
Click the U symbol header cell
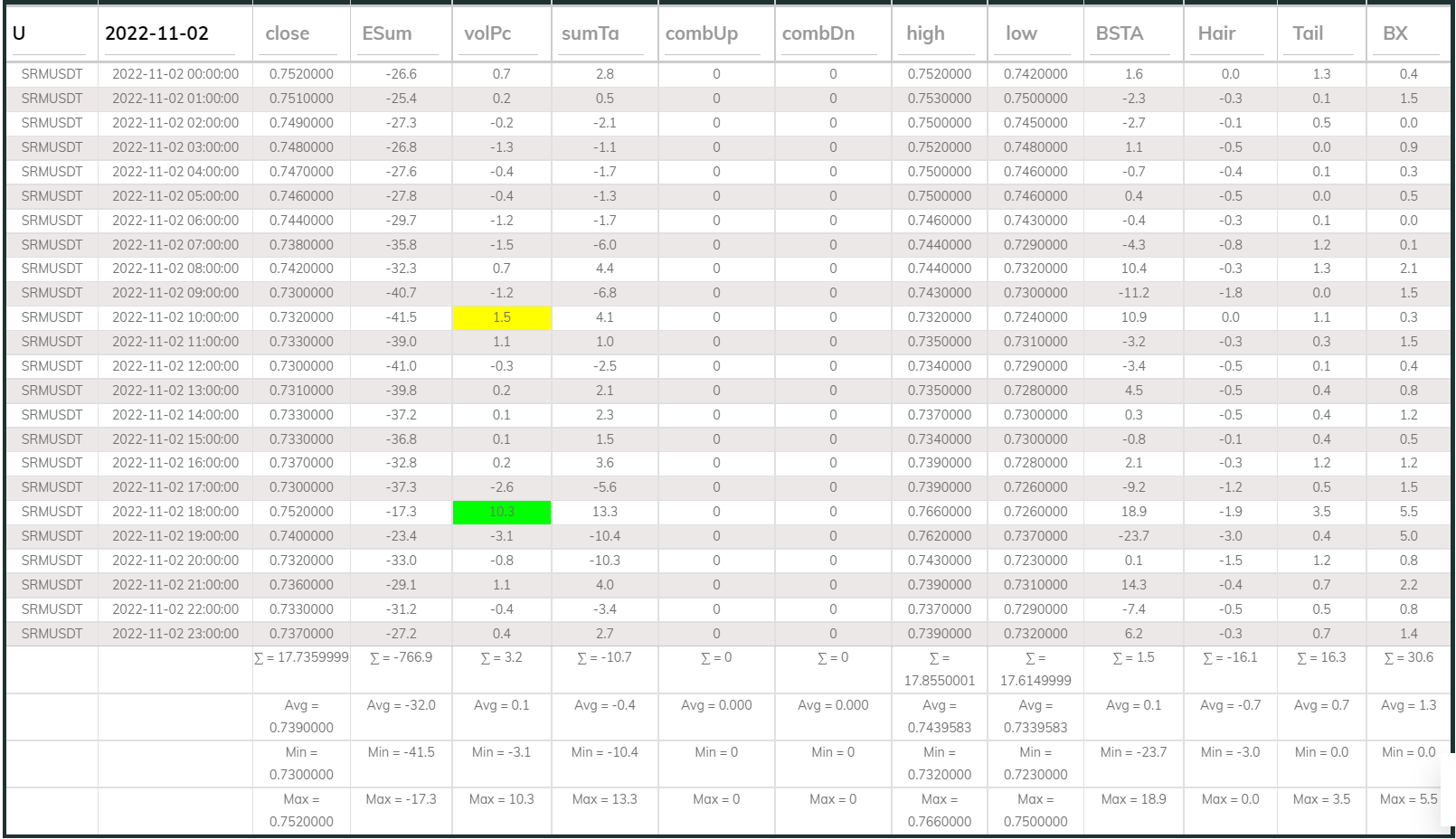[16, 32]
